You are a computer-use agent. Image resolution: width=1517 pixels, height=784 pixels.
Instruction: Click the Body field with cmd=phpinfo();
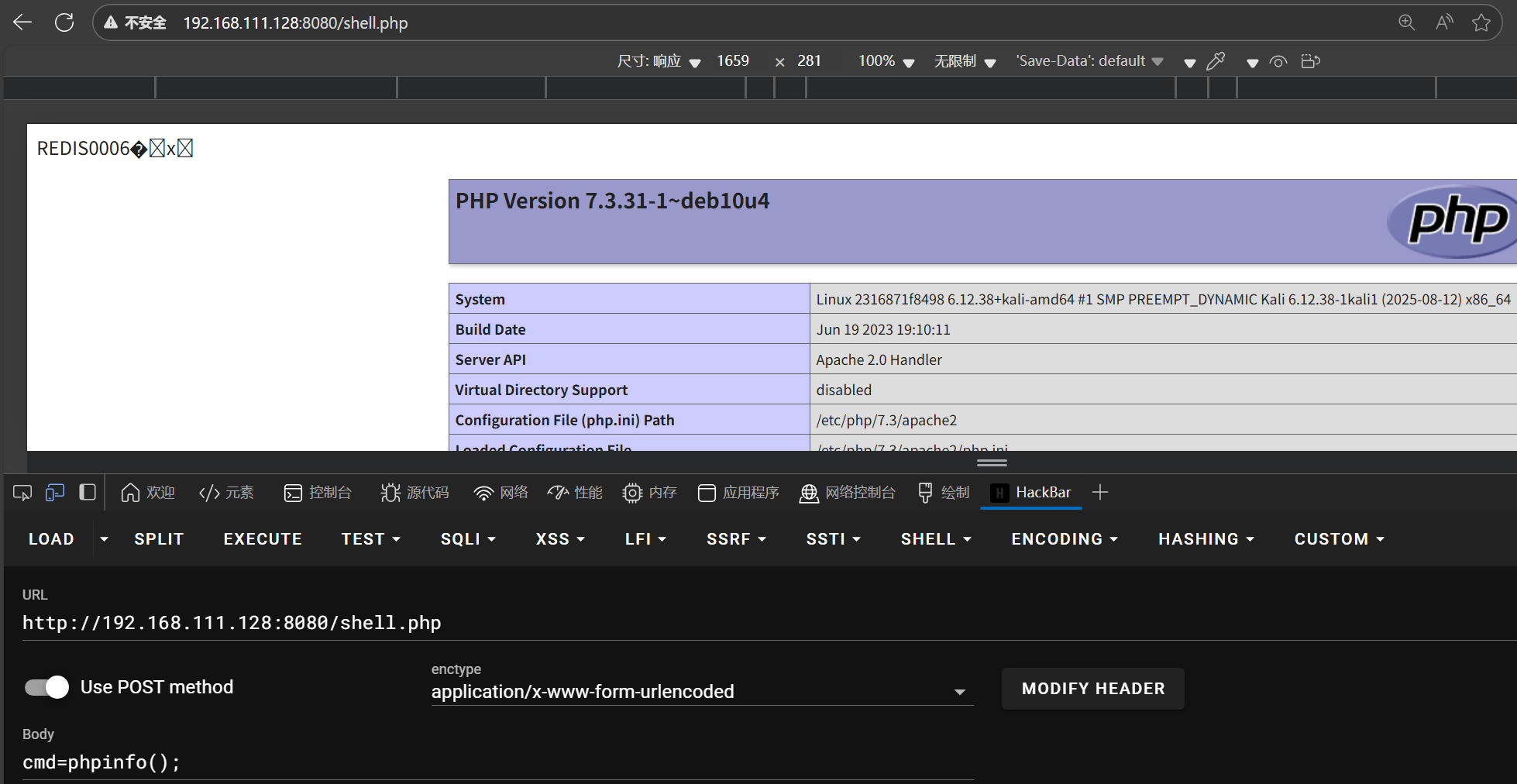[x=497, y=762]
